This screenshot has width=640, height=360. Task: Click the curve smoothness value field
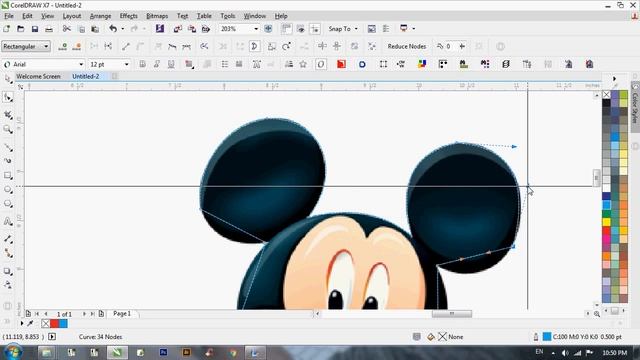451,47
